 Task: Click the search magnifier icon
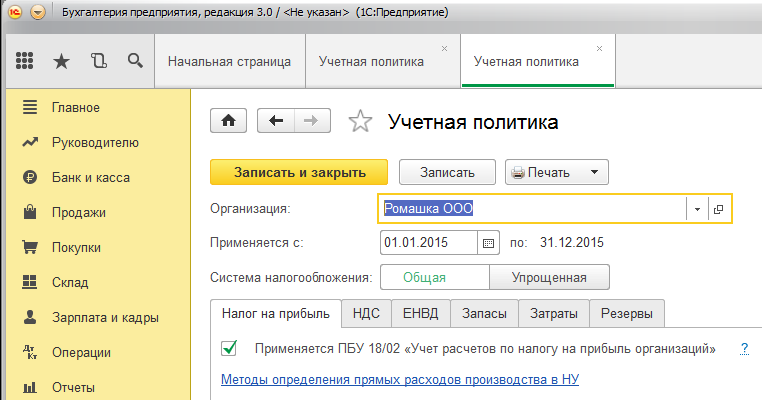coord(135,61)
